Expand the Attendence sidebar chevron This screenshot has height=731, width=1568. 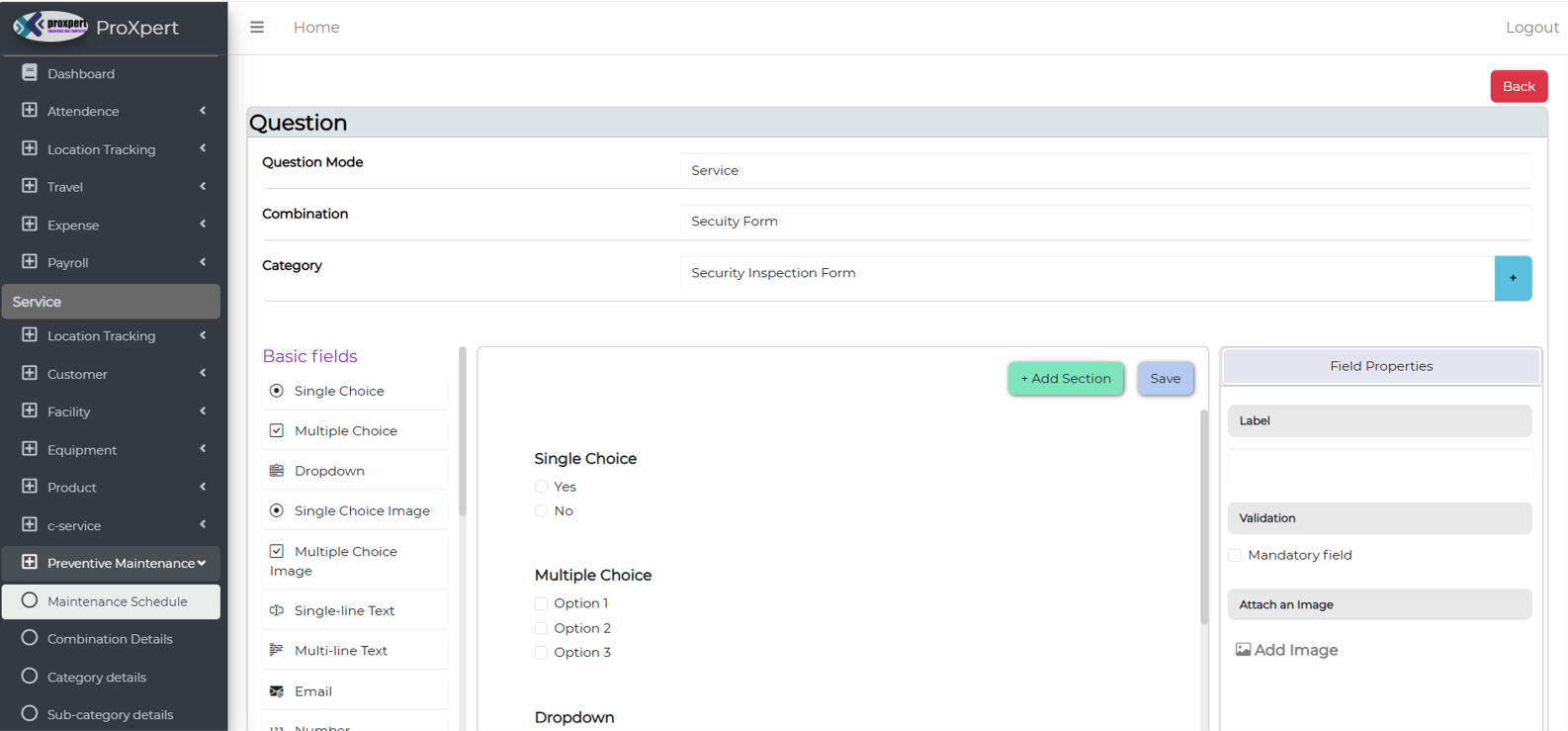click(x=203, y=111)
